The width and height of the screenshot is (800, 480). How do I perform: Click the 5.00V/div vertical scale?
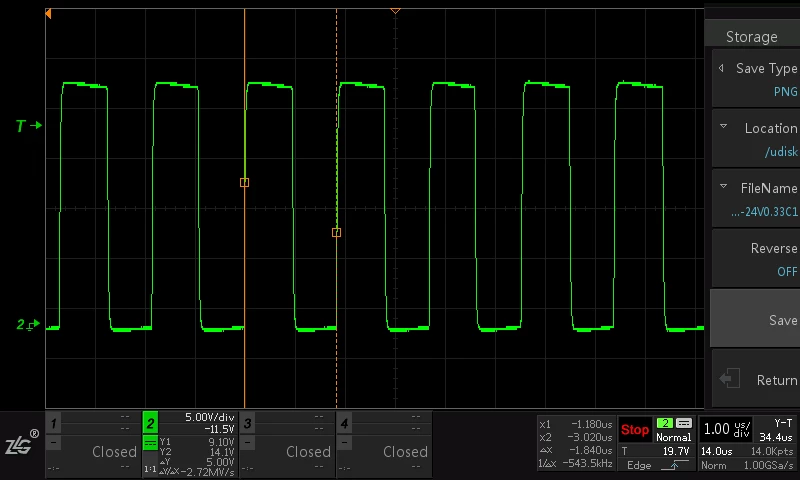(210, 417)
